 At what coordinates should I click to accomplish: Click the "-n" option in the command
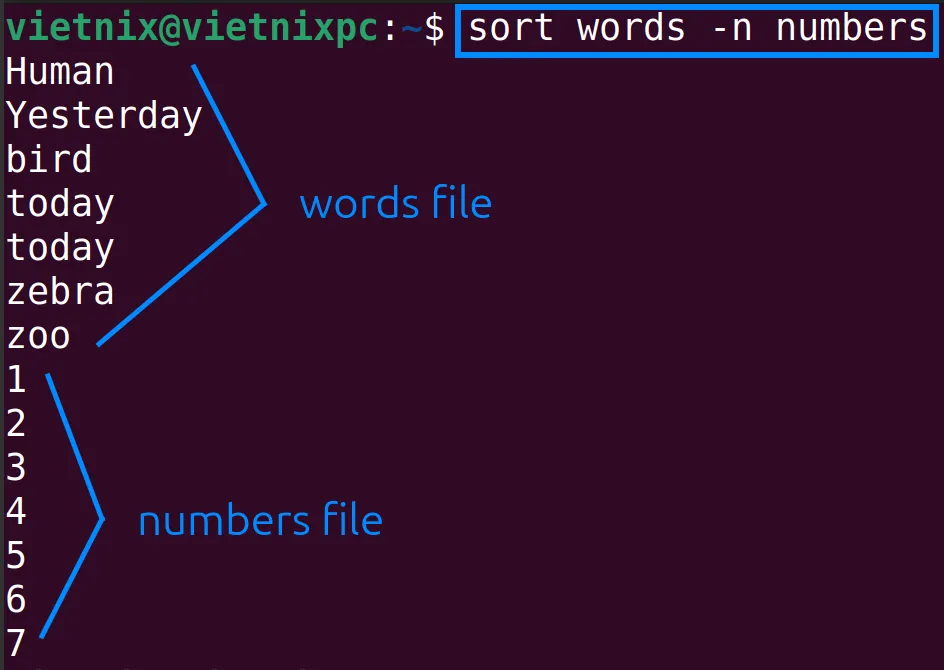732,29
